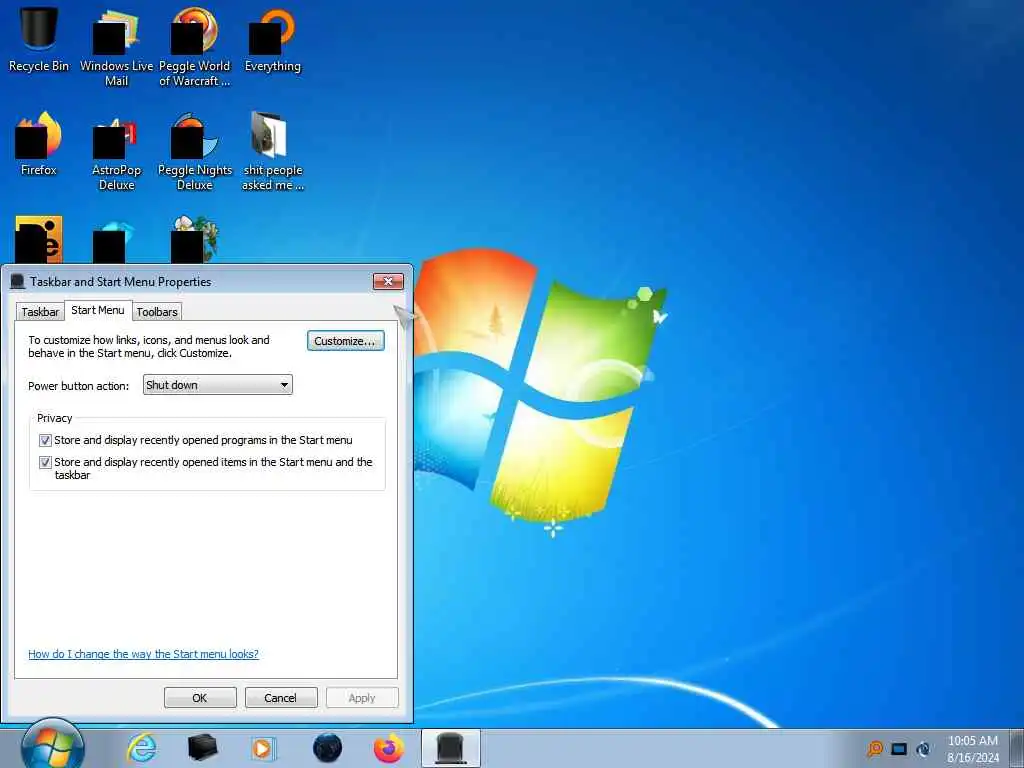The width and height of the screenshot is (1024, 768).
Task: Expand the Power button action dropdown
Action: tap(217, 385)
